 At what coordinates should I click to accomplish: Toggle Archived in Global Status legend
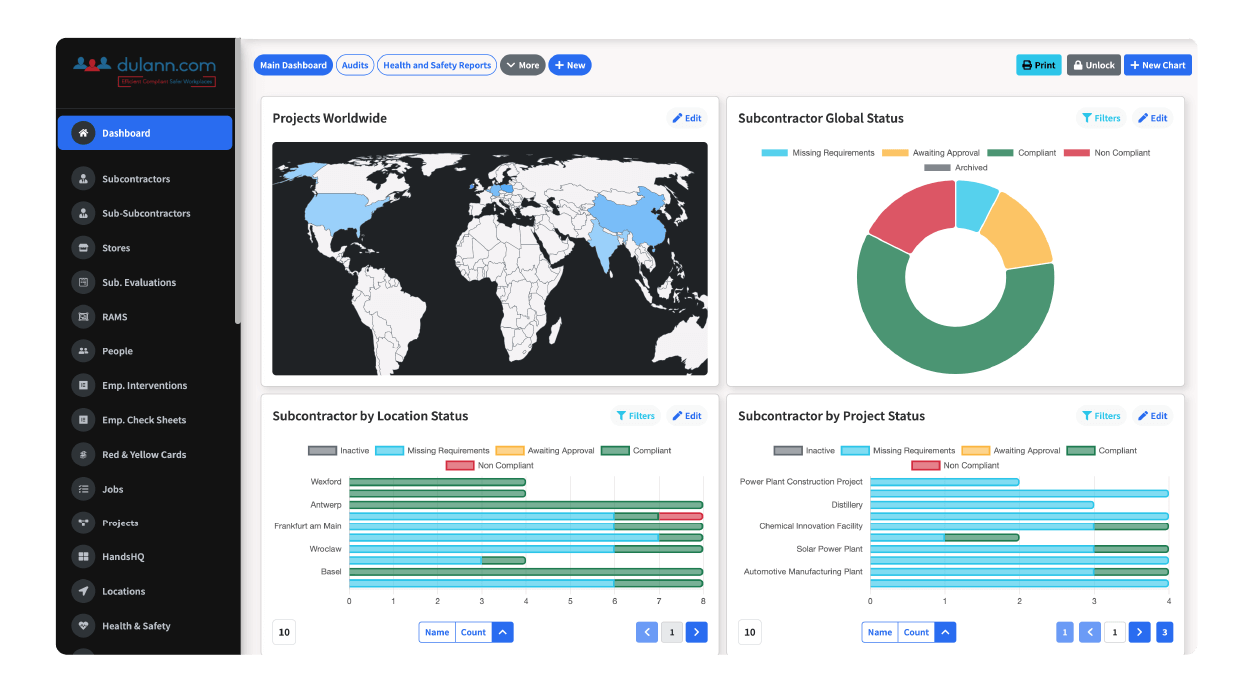click(956, 168)
